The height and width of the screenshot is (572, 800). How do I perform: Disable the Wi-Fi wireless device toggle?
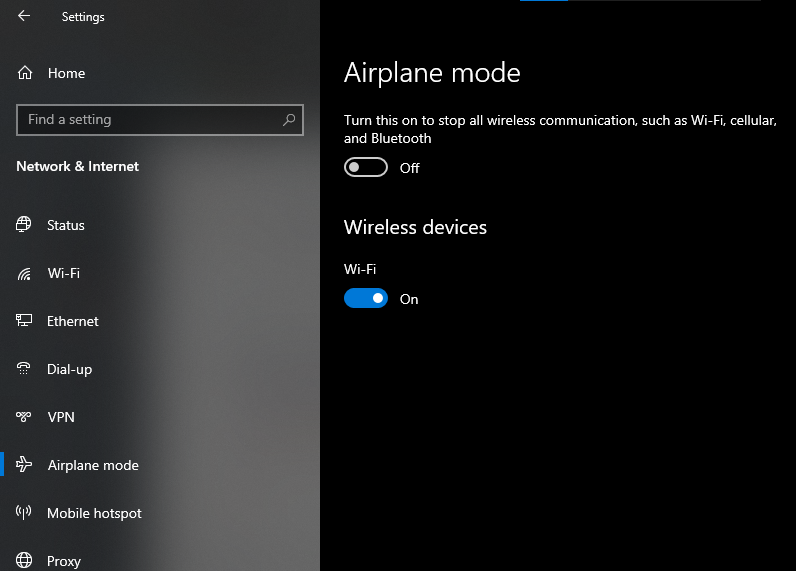coord(365,299)
